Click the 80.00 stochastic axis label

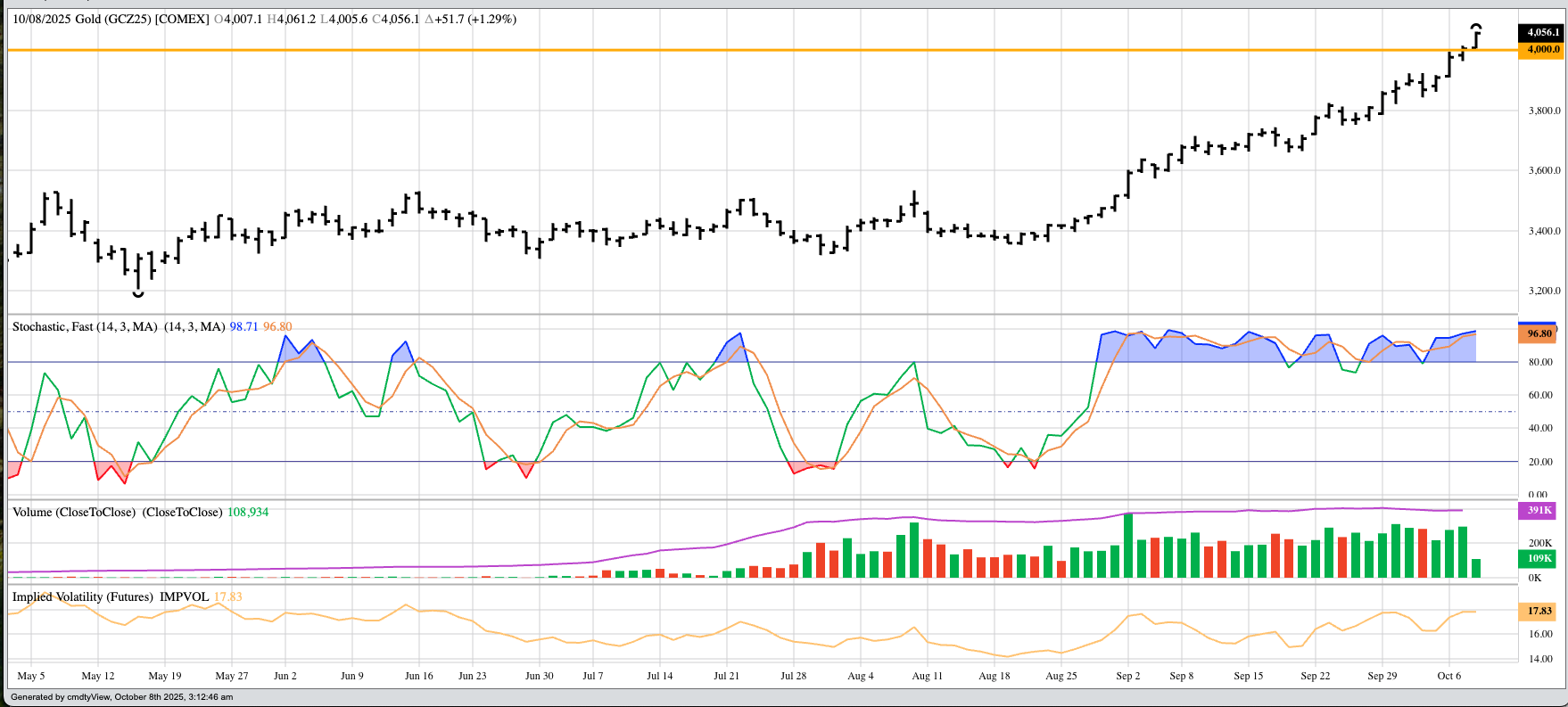pyautogui.click(x=1540, y=362)
